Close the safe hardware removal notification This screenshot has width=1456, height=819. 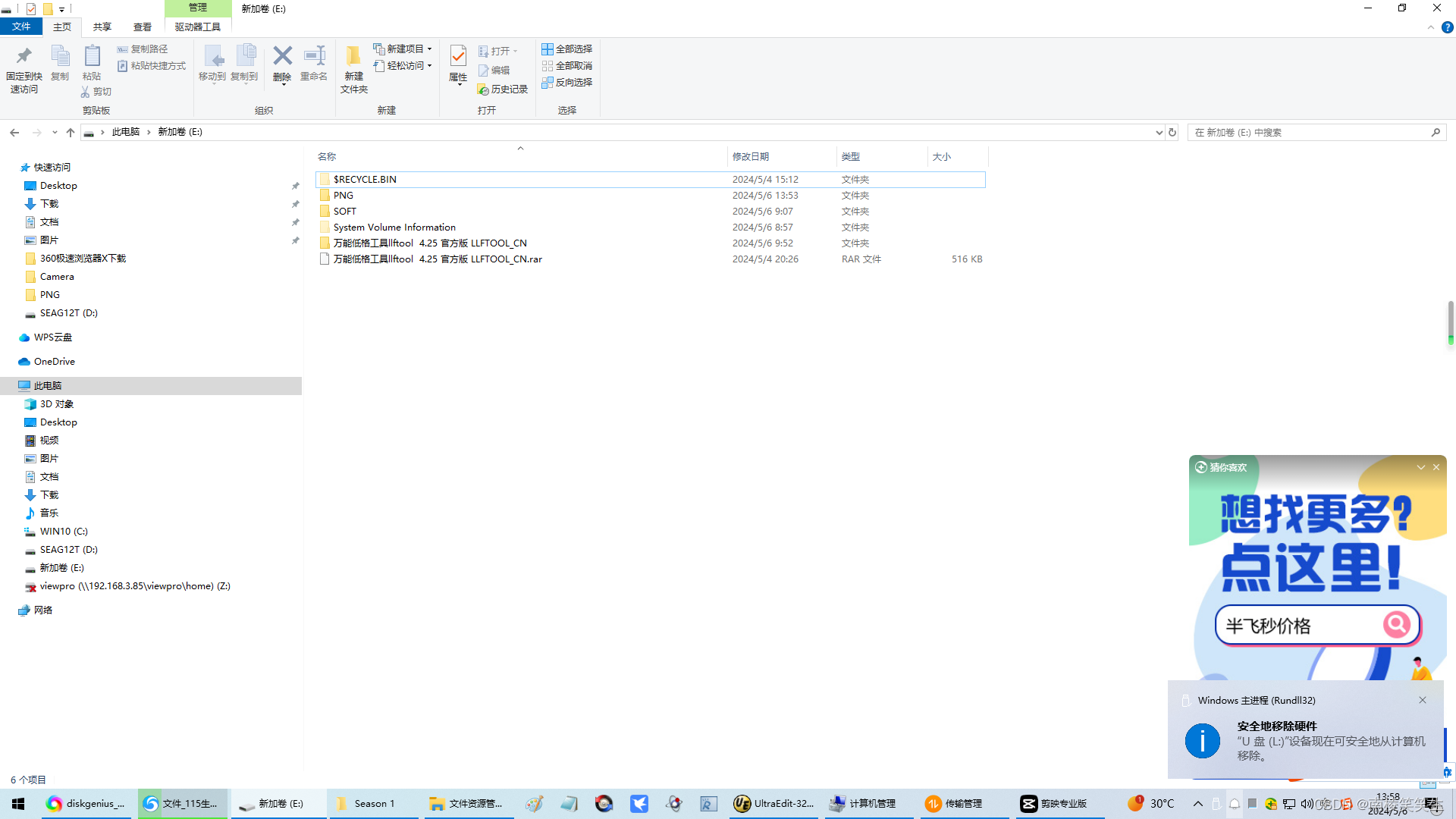tap(1423, 700)
